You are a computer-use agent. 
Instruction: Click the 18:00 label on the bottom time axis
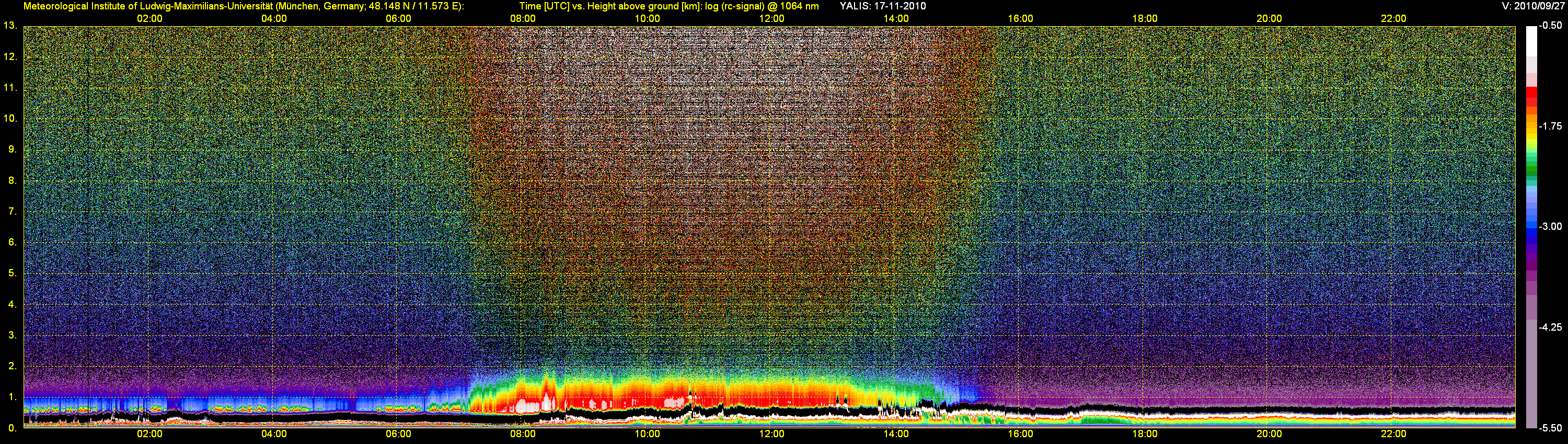(x=1145, y=434)
